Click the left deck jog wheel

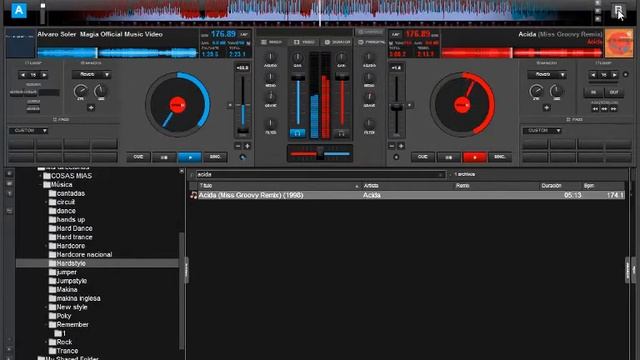pyautogui.click(x=178, y=104)
